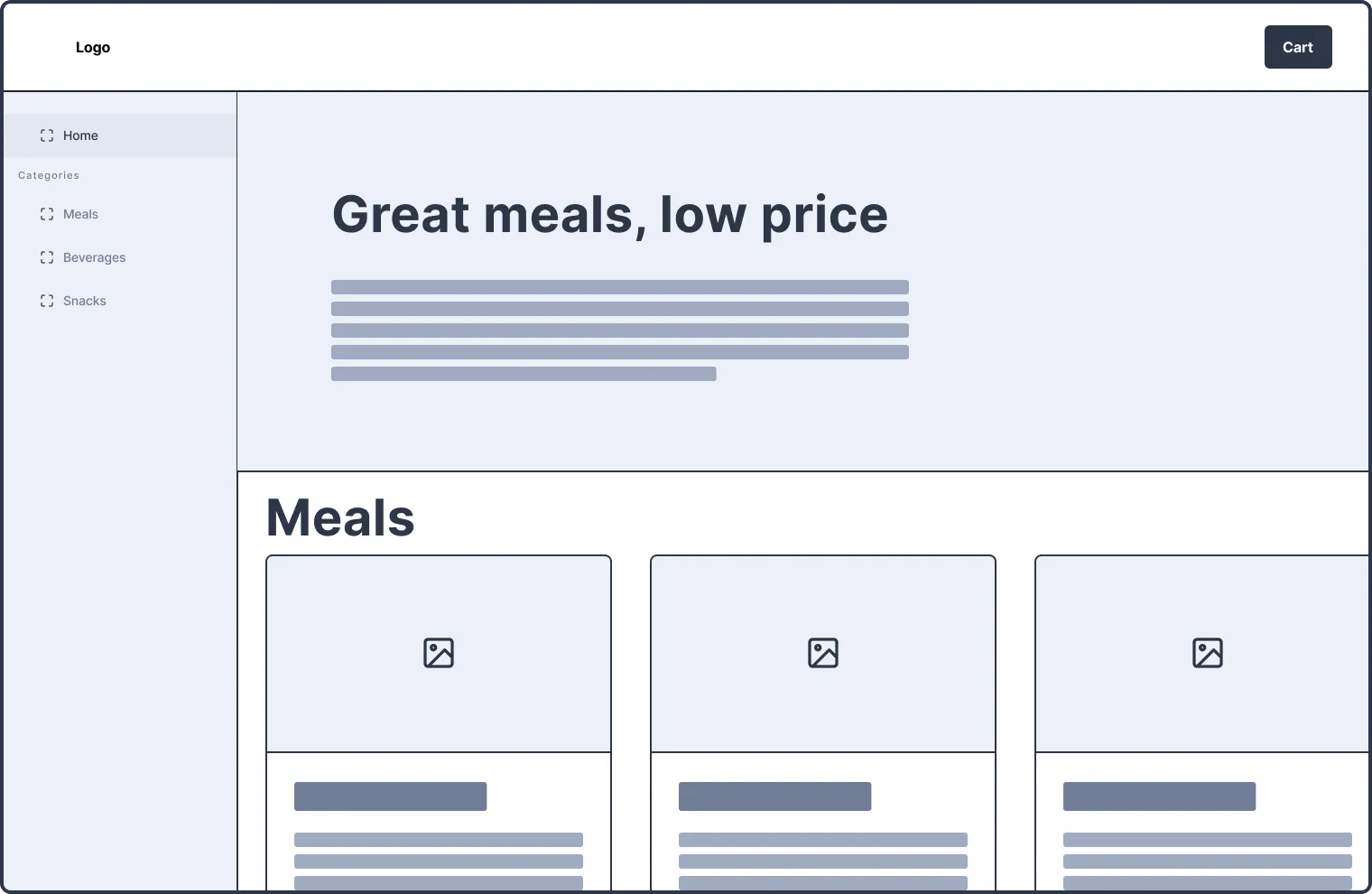Open the Cart
The width and height of the screenshot is (1372, 894).
tap(1298, 47)
